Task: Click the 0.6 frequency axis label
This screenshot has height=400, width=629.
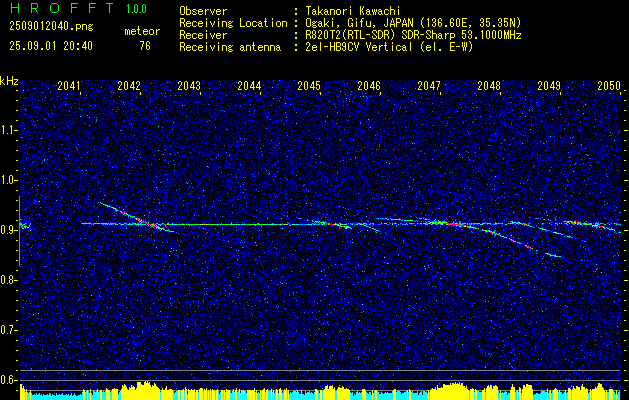Action: coord(9,380)
